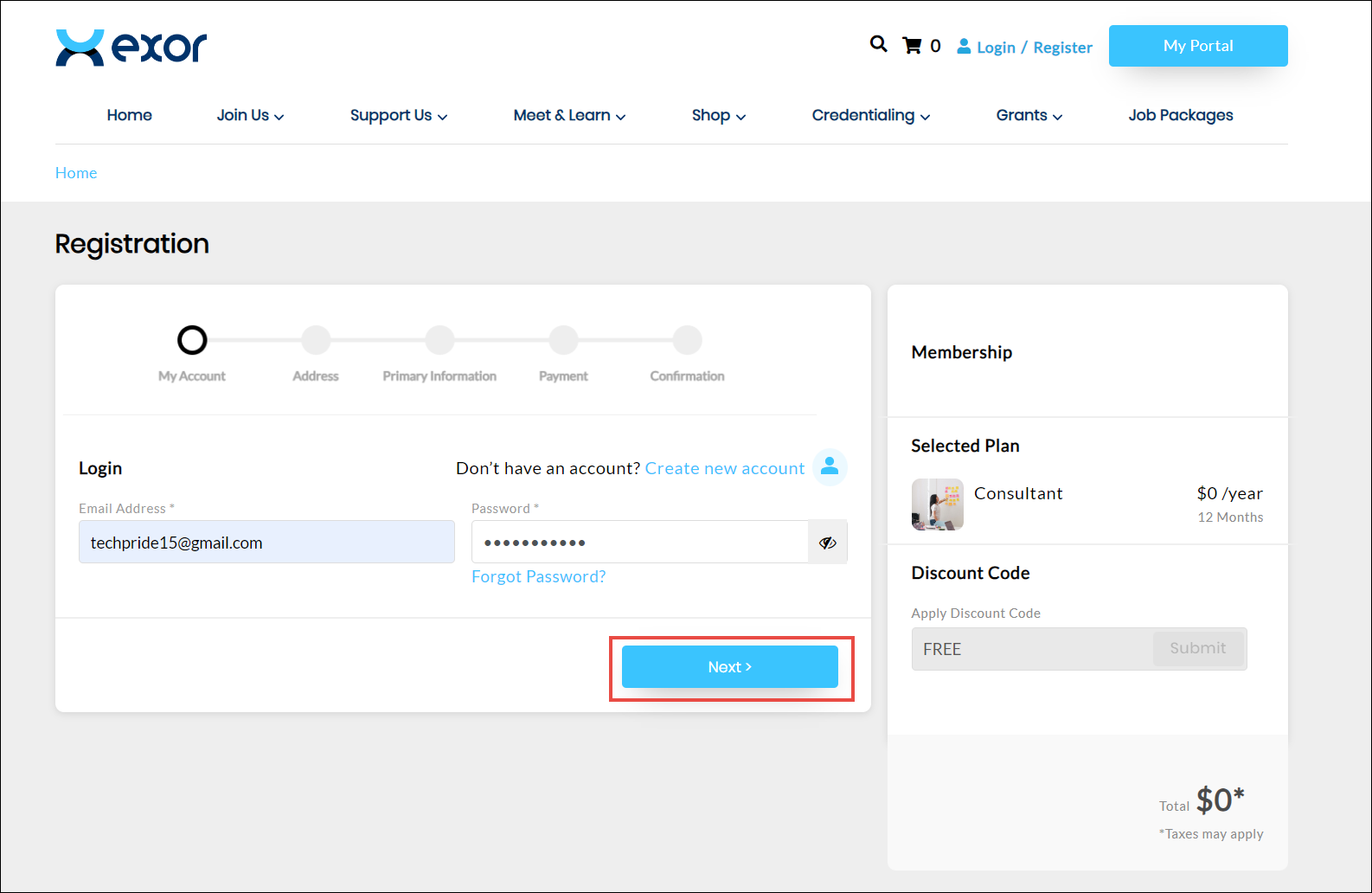
Task: Expand the Join Us dropdown
Action: point(250,116)
